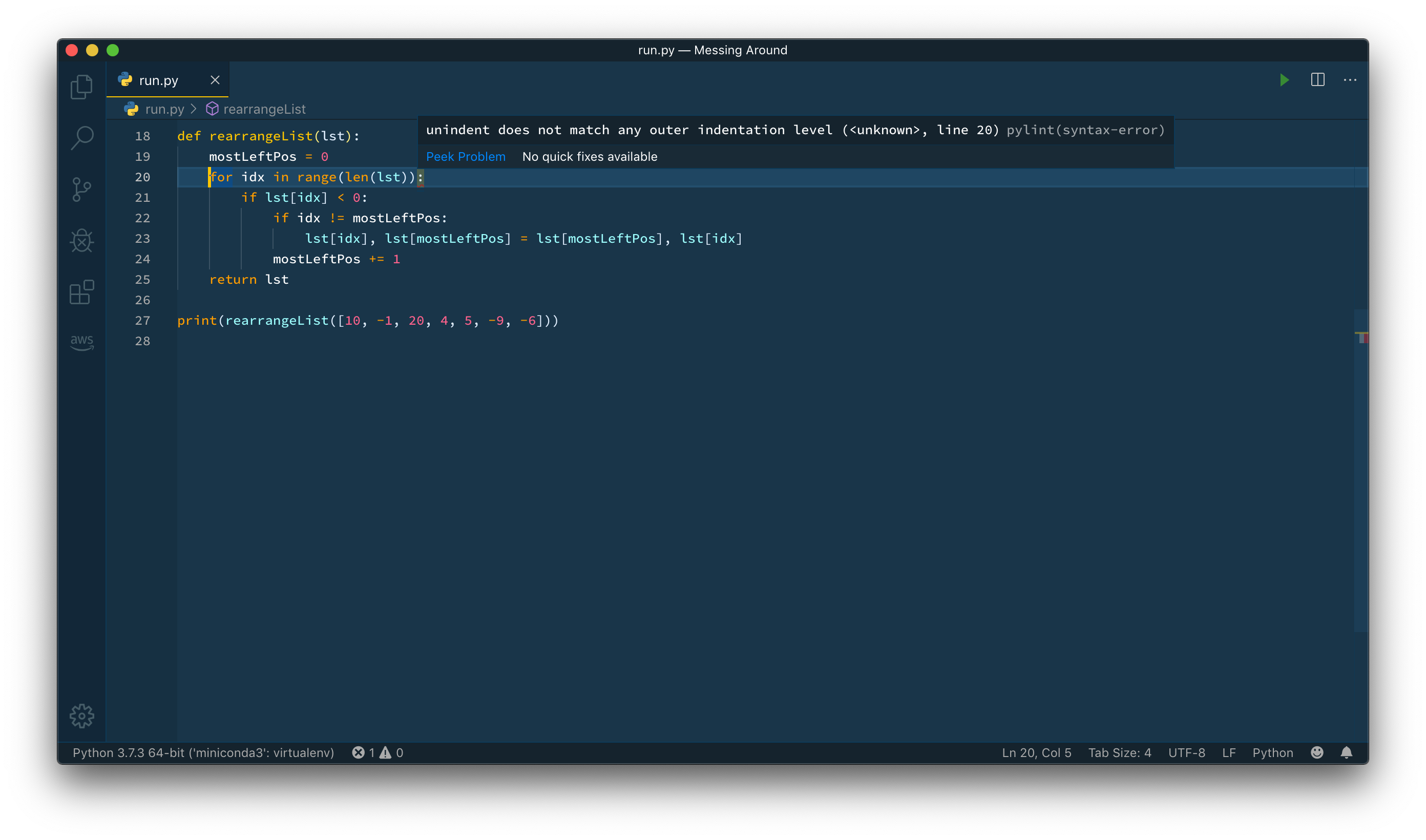This screenshot has height=840, width=1426.
Task: Open the Explorer sidebar
Action: tap(81, 86)
